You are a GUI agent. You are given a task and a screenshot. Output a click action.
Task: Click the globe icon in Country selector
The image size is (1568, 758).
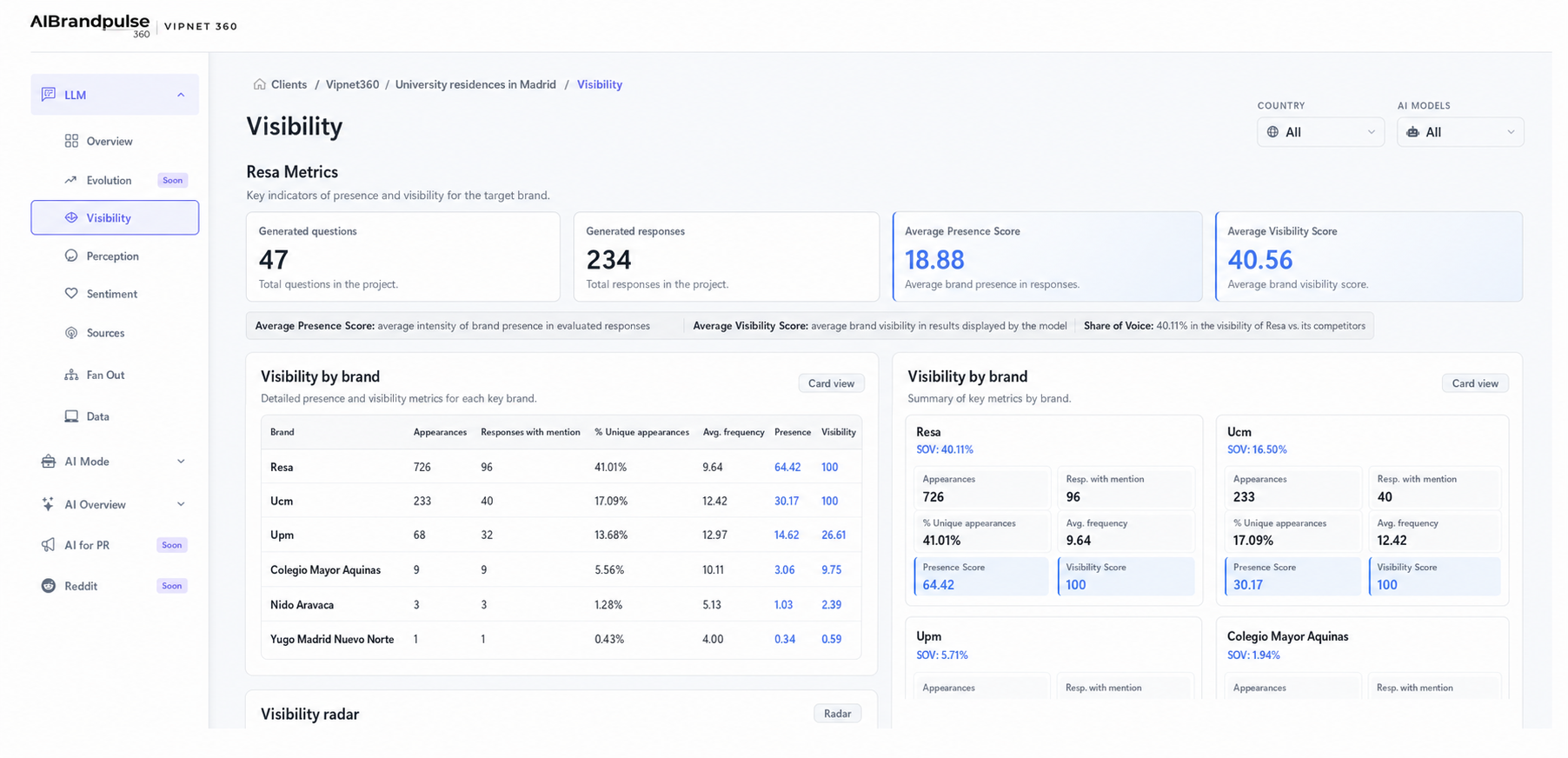(x=1272, y=132)
